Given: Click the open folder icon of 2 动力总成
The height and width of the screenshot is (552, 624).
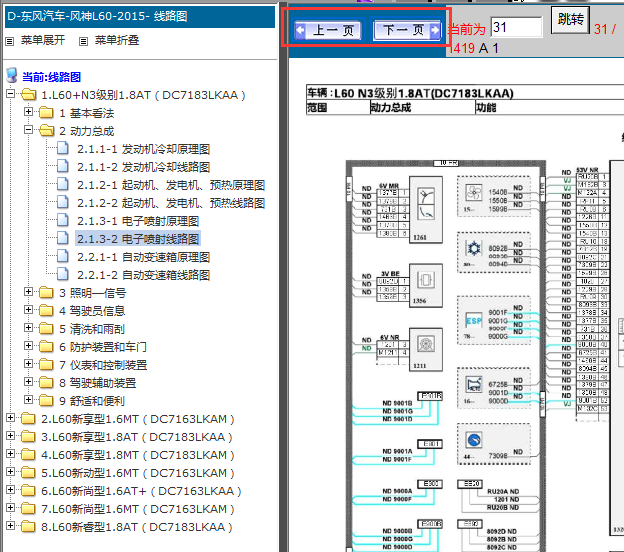Looking at the screenshot, I should (x=47, y=130).
